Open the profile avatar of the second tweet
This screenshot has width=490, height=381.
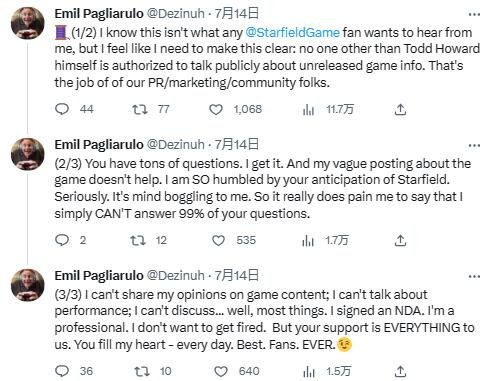point(28,154)
